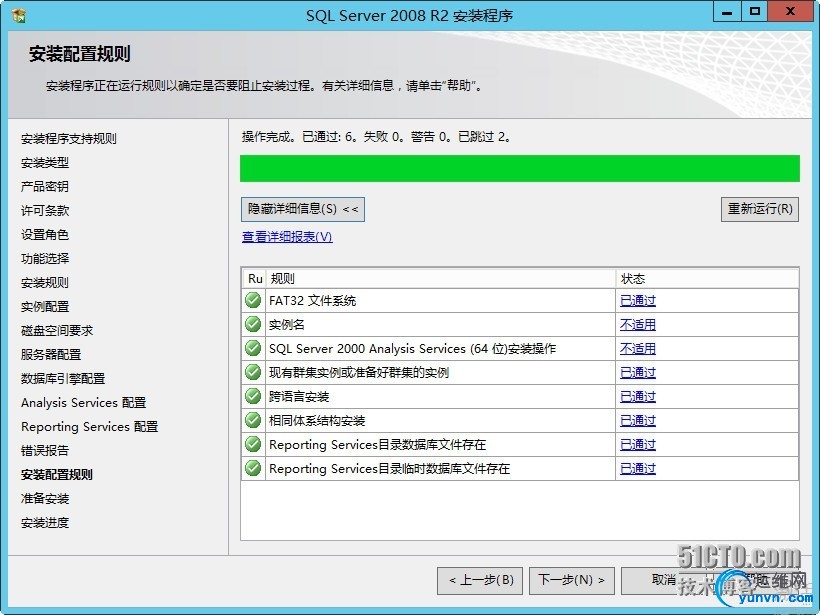Click the green check icon beside 实例名
This screenshot has width=820, height=615.
(253, 324)
